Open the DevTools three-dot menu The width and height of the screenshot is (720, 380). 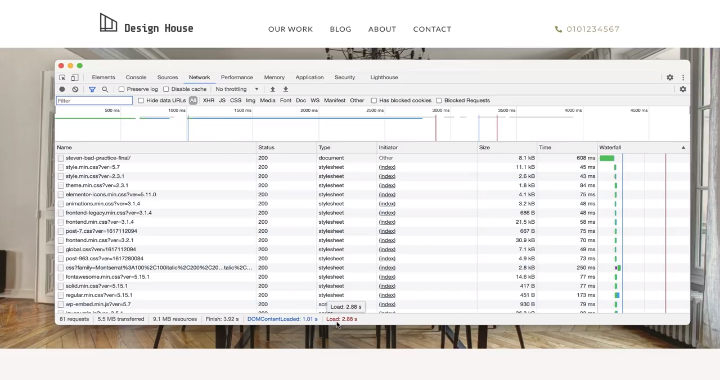coord(683,78)
